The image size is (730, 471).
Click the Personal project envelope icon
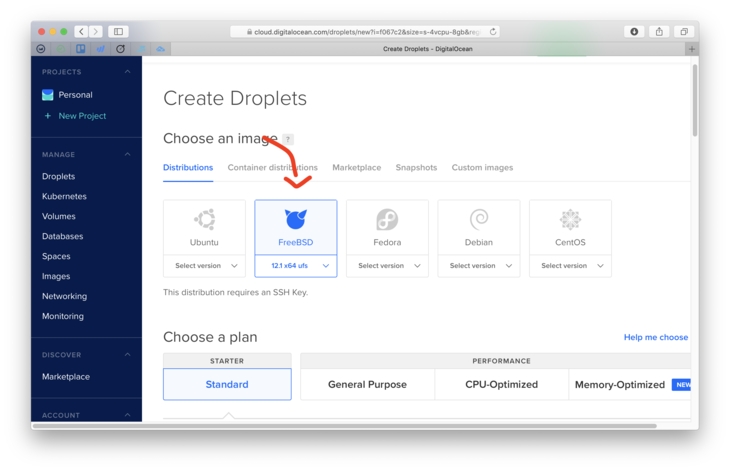coord(48,95)
